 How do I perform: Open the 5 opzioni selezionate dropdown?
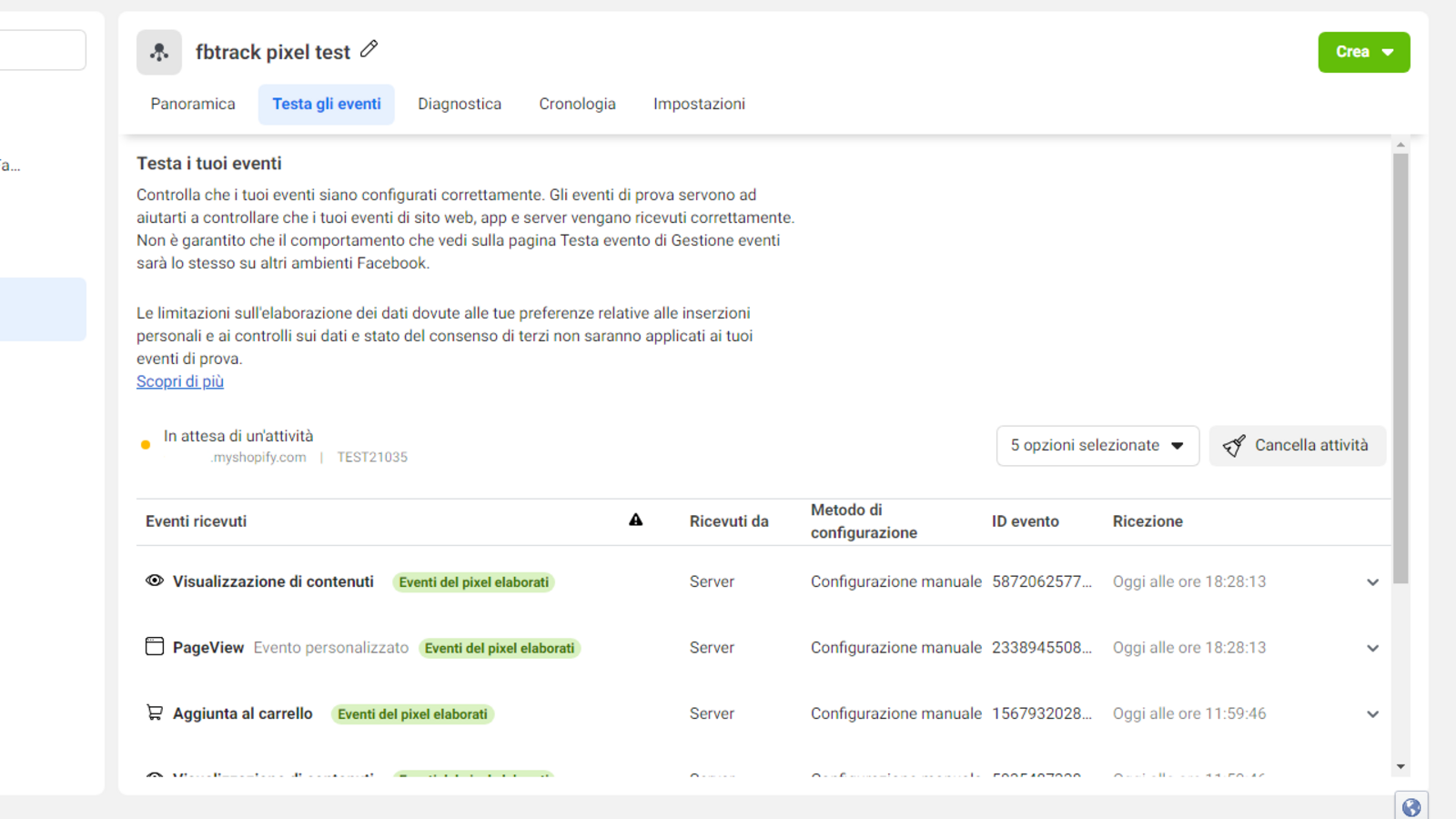pyautogui.click(x=1097, y=446)
